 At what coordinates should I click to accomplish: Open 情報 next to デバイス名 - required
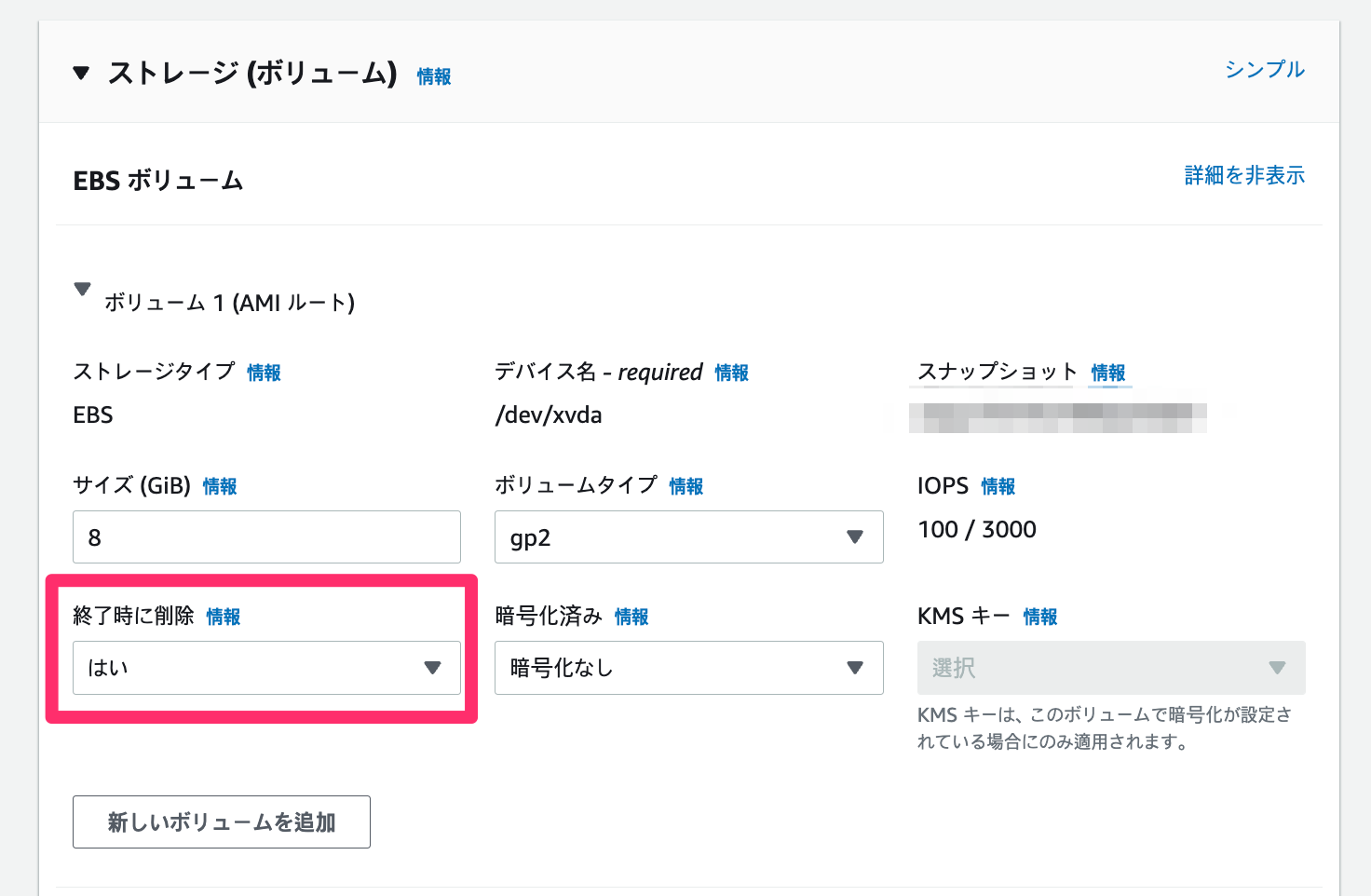731,372
